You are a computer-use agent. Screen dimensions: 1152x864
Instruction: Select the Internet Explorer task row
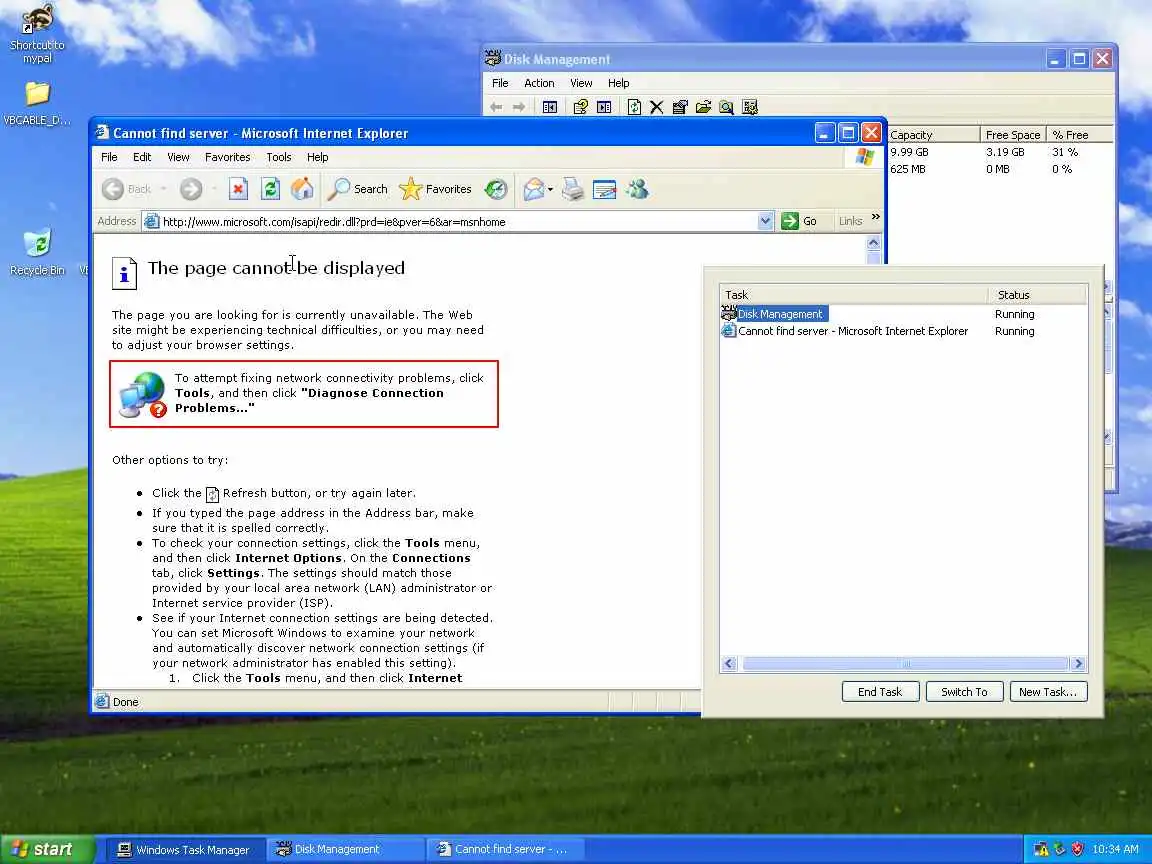[x=903, y=331]
